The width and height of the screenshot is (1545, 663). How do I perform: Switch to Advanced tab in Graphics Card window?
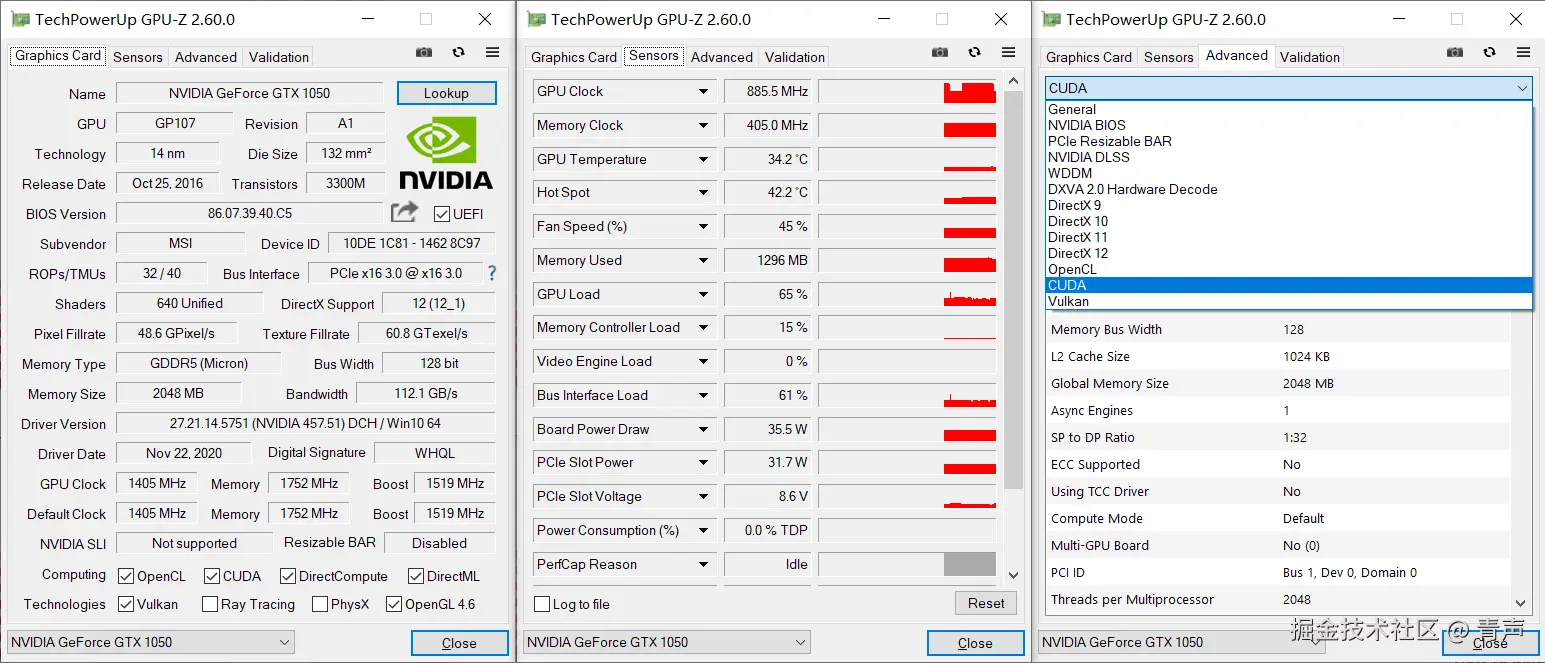pos(206,57)
